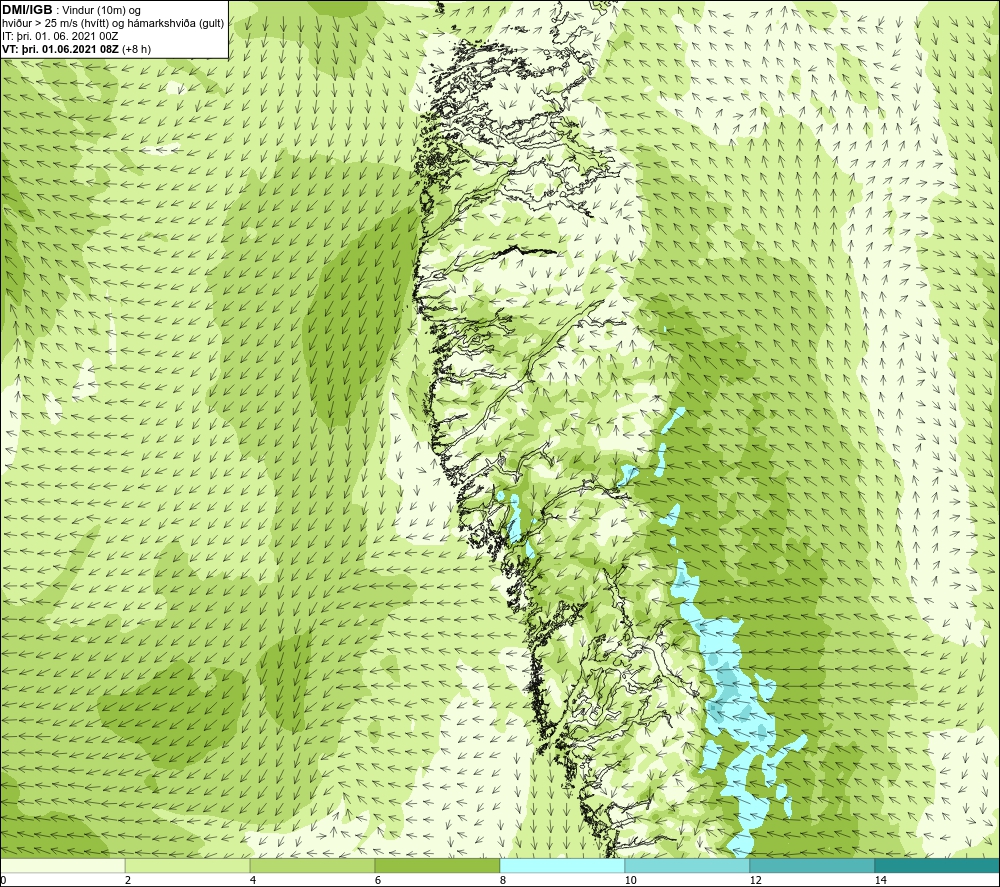Viewport: 1000px width, 887px height.
Task: Click the legend scale label '4'
Action: (253, 880)
